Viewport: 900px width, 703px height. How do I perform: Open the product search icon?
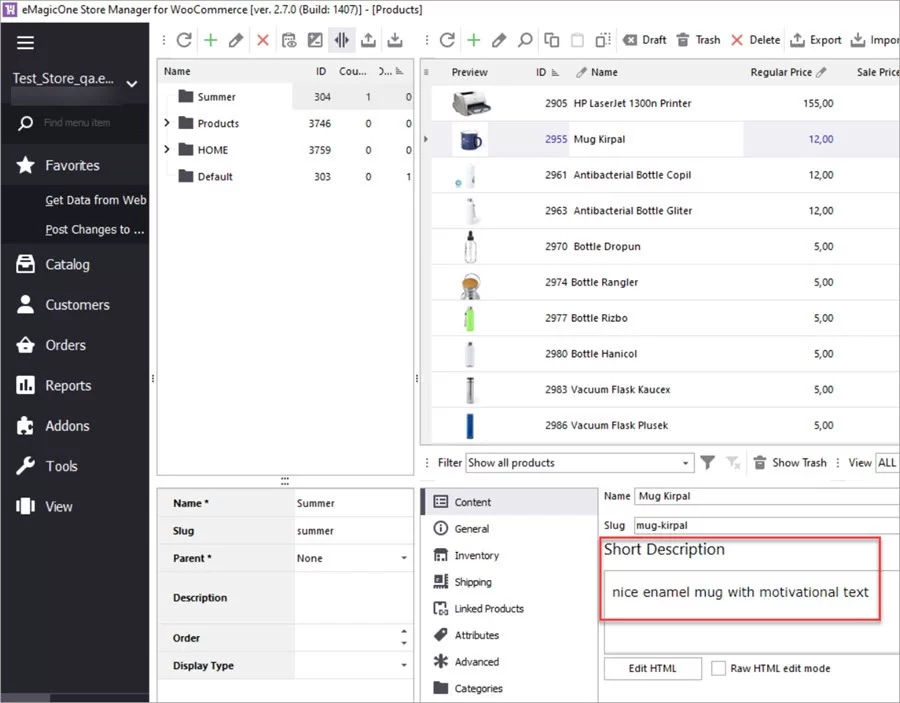point(524,40)
